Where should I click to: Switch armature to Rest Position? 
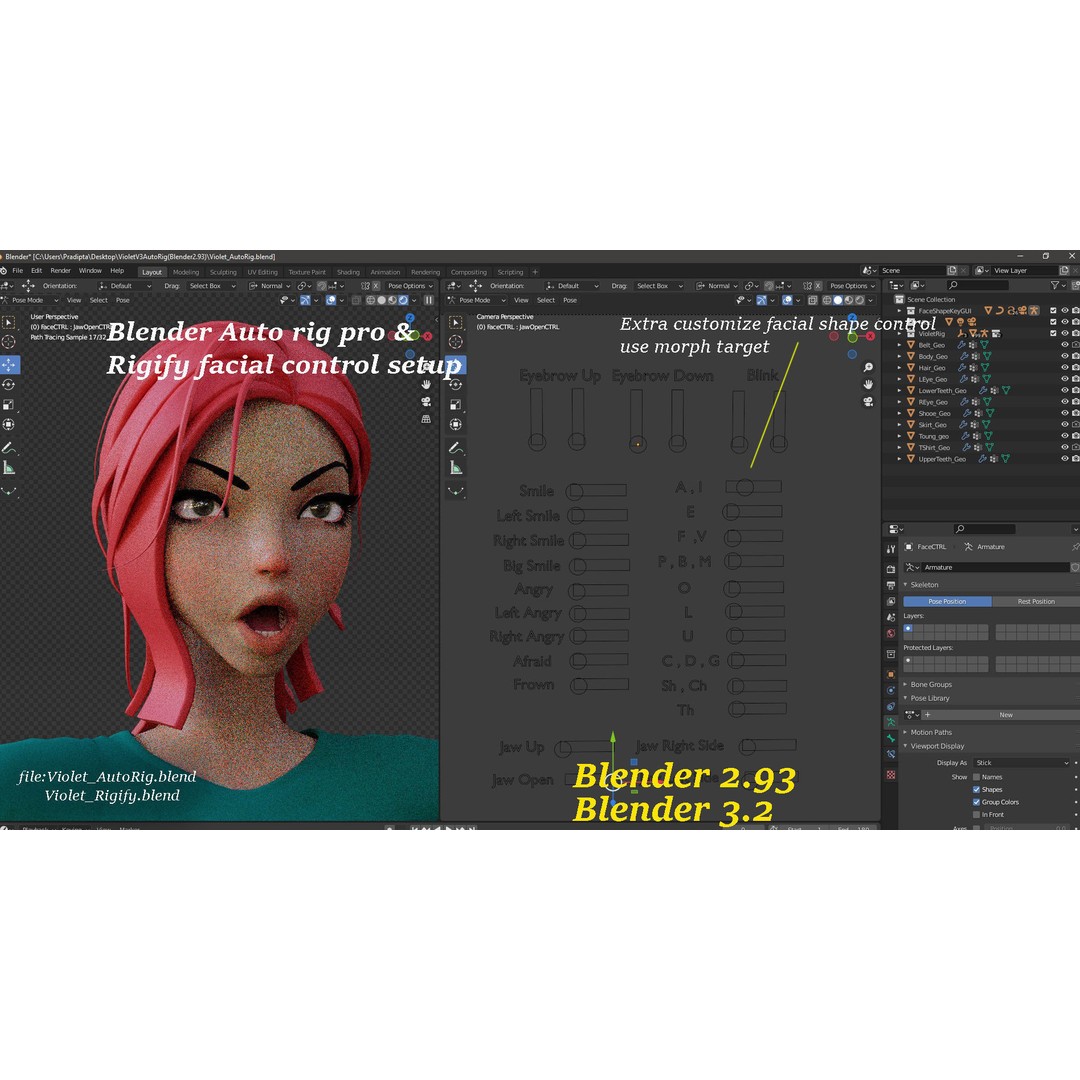1035,601
